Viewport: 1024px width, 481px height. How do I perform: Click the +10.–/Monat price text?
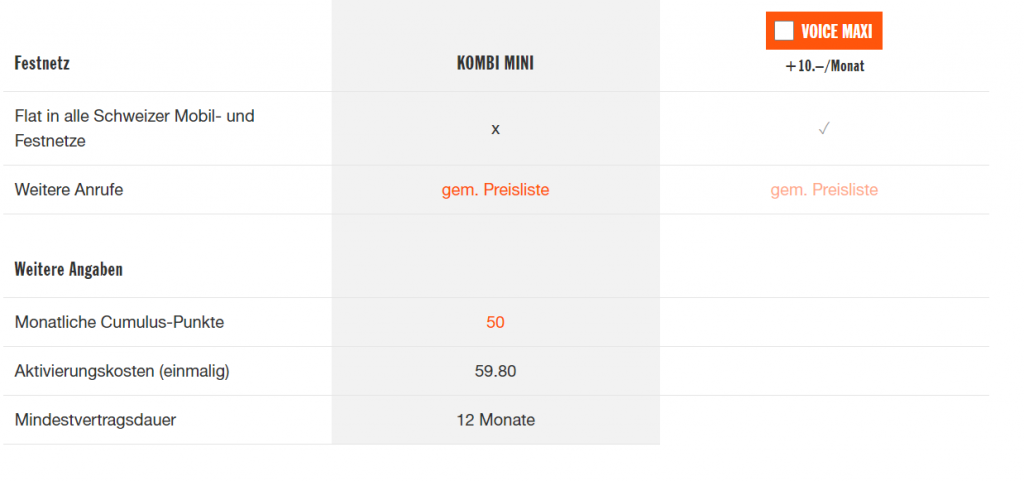[824, 67]
